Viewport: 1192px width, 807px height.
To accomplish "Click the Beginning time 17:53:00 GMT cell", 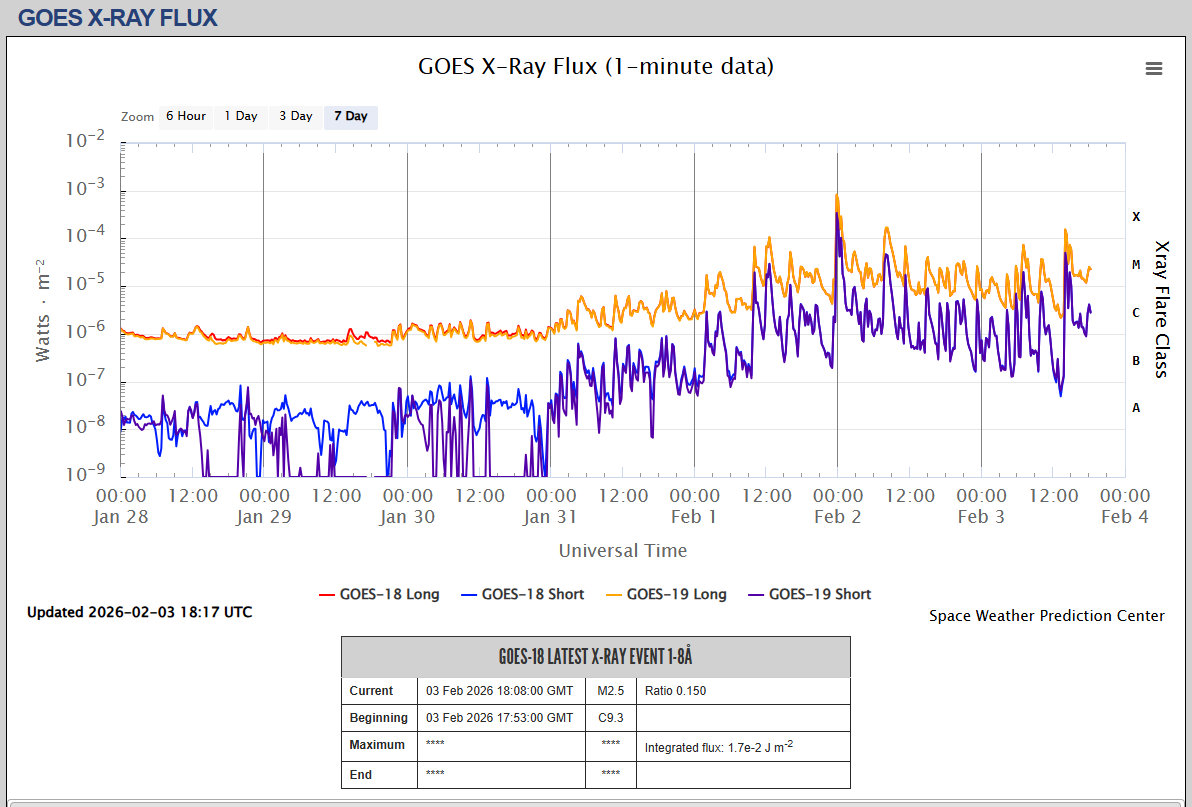I will pos(499,718).
